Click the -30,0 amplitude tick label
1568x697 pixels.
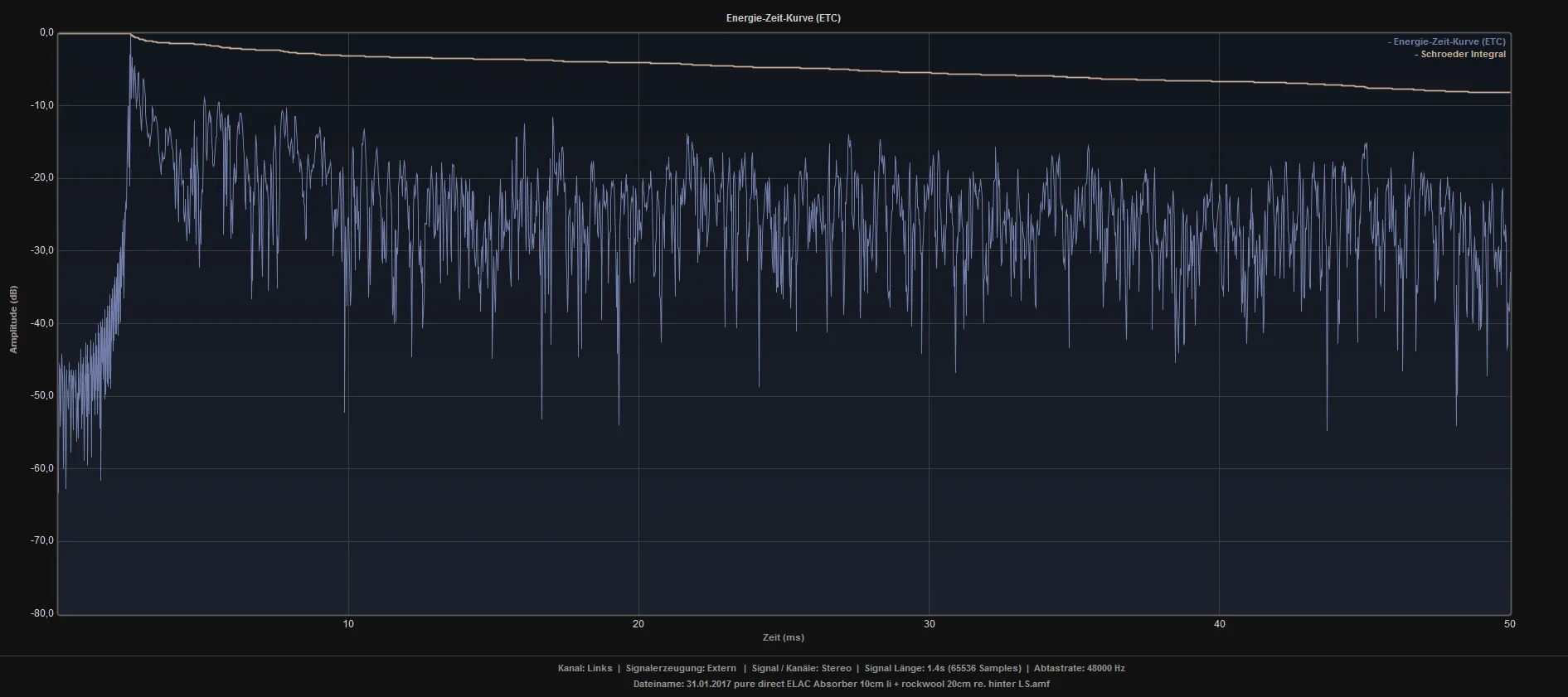click(41, 250)
